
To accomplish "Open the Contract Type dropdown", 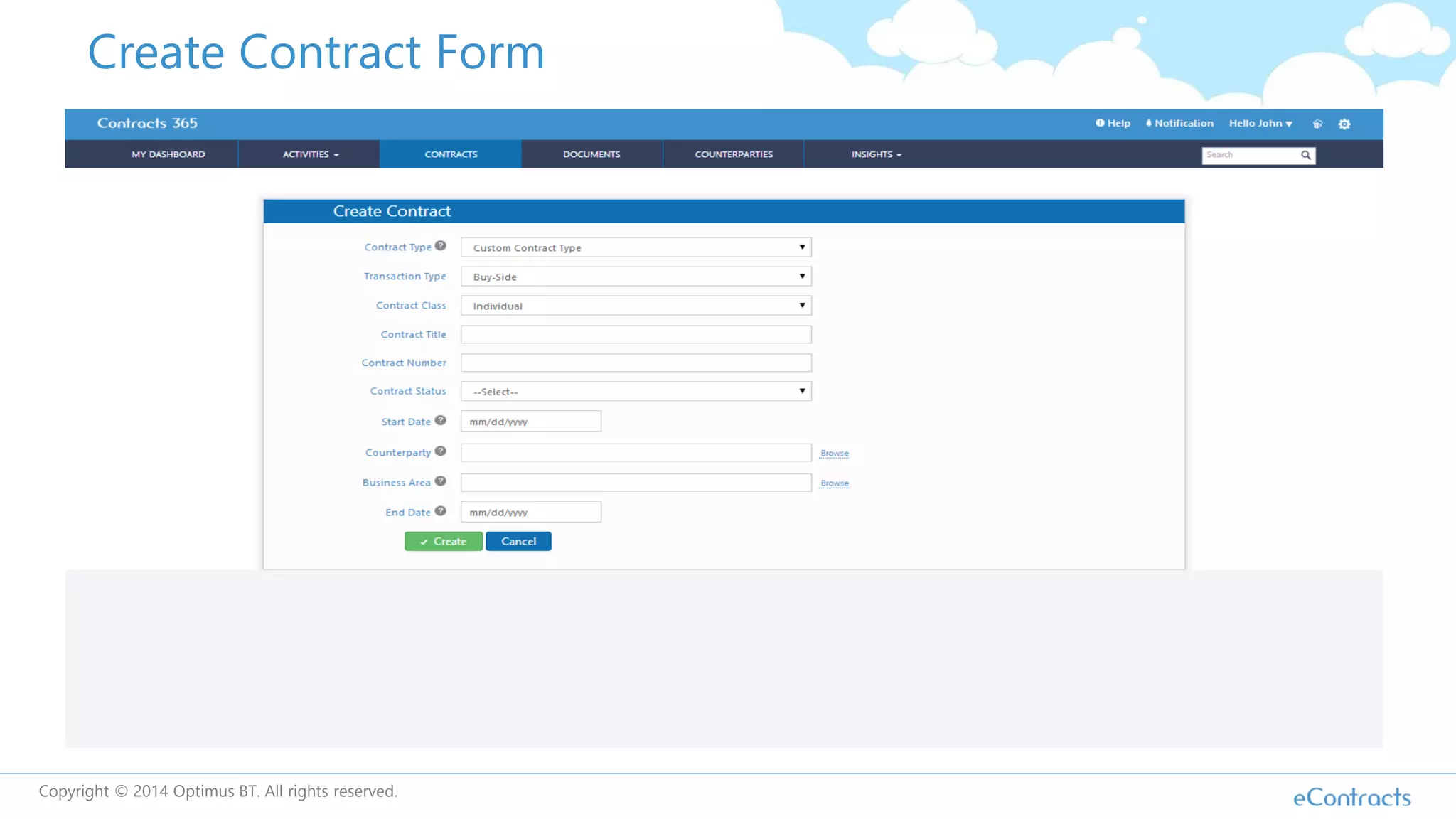I will pyautogui.click(x=636, y=247).
